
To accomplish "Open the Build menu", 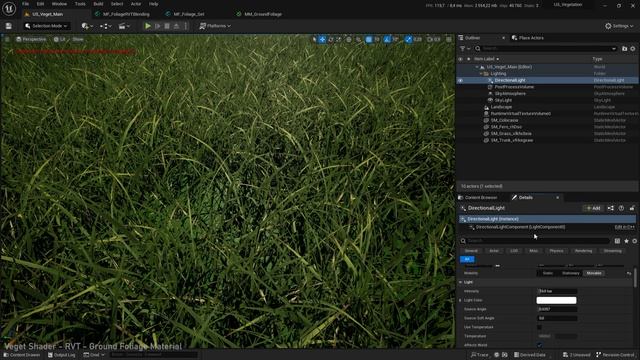I will coord(98,4).
